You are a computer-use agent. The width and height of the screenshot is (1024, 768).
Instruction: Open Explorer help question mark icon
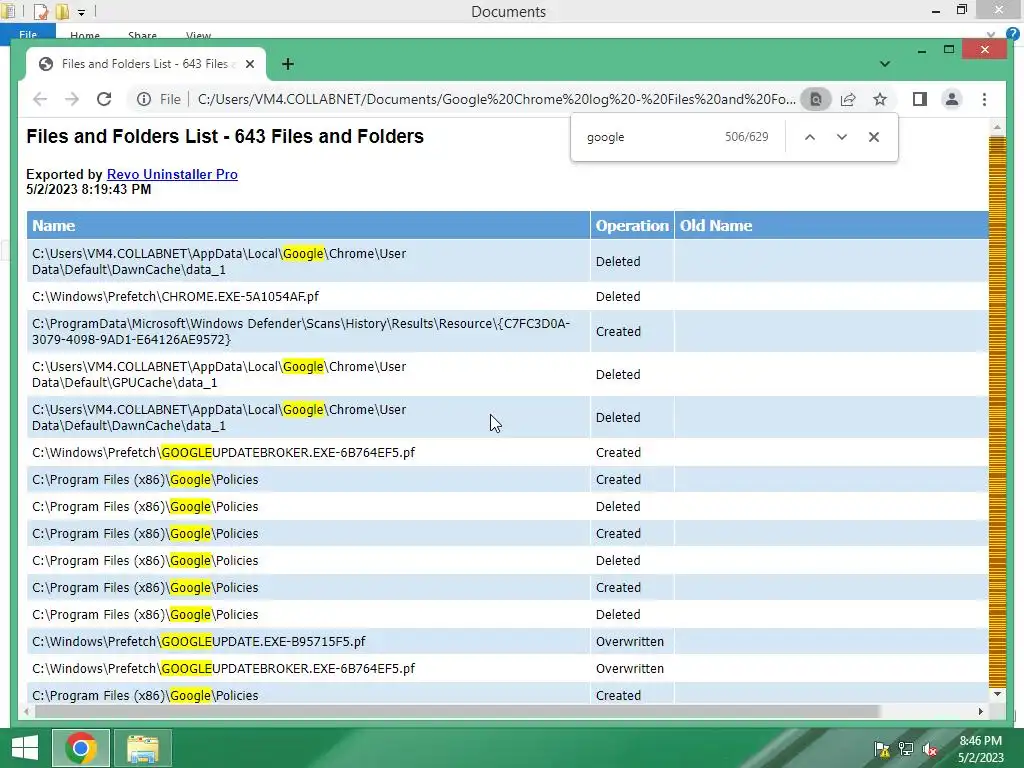click(x=1013, y=34)
